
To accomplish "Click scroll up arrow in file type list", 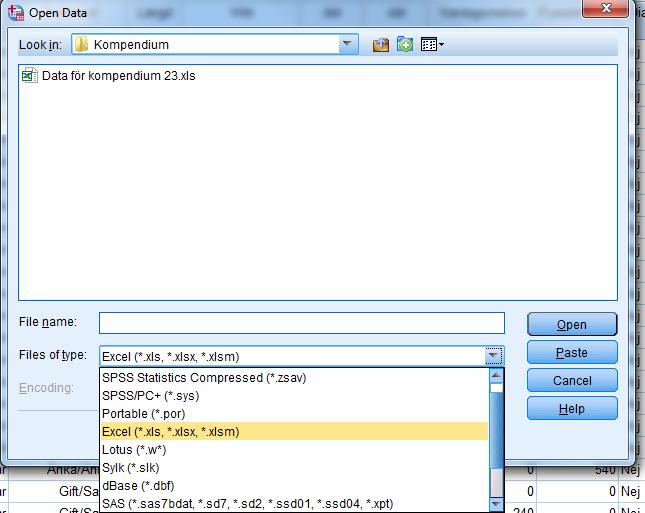I will pos(497,375).
